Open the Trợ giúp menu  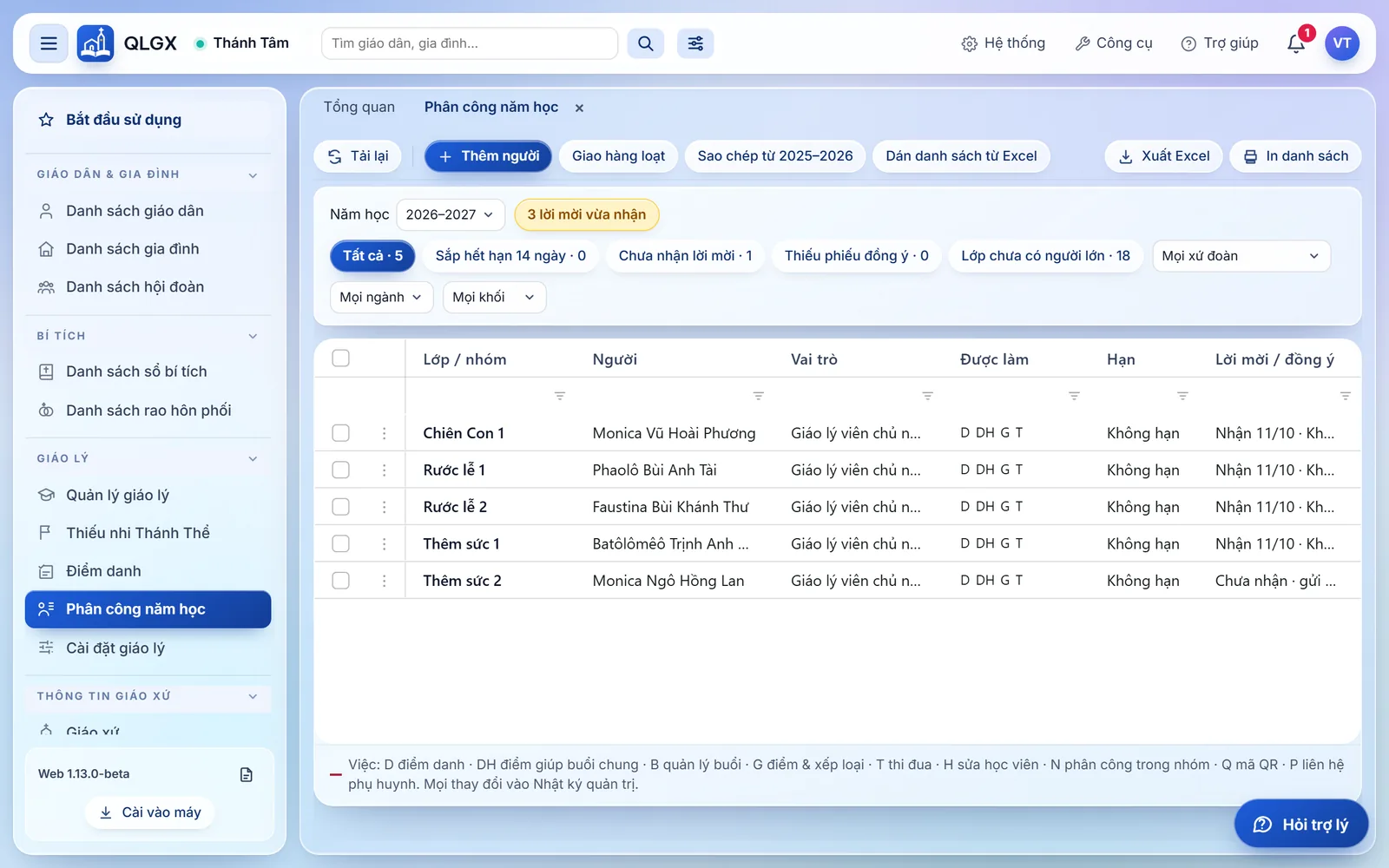[x=1220, y=43]
